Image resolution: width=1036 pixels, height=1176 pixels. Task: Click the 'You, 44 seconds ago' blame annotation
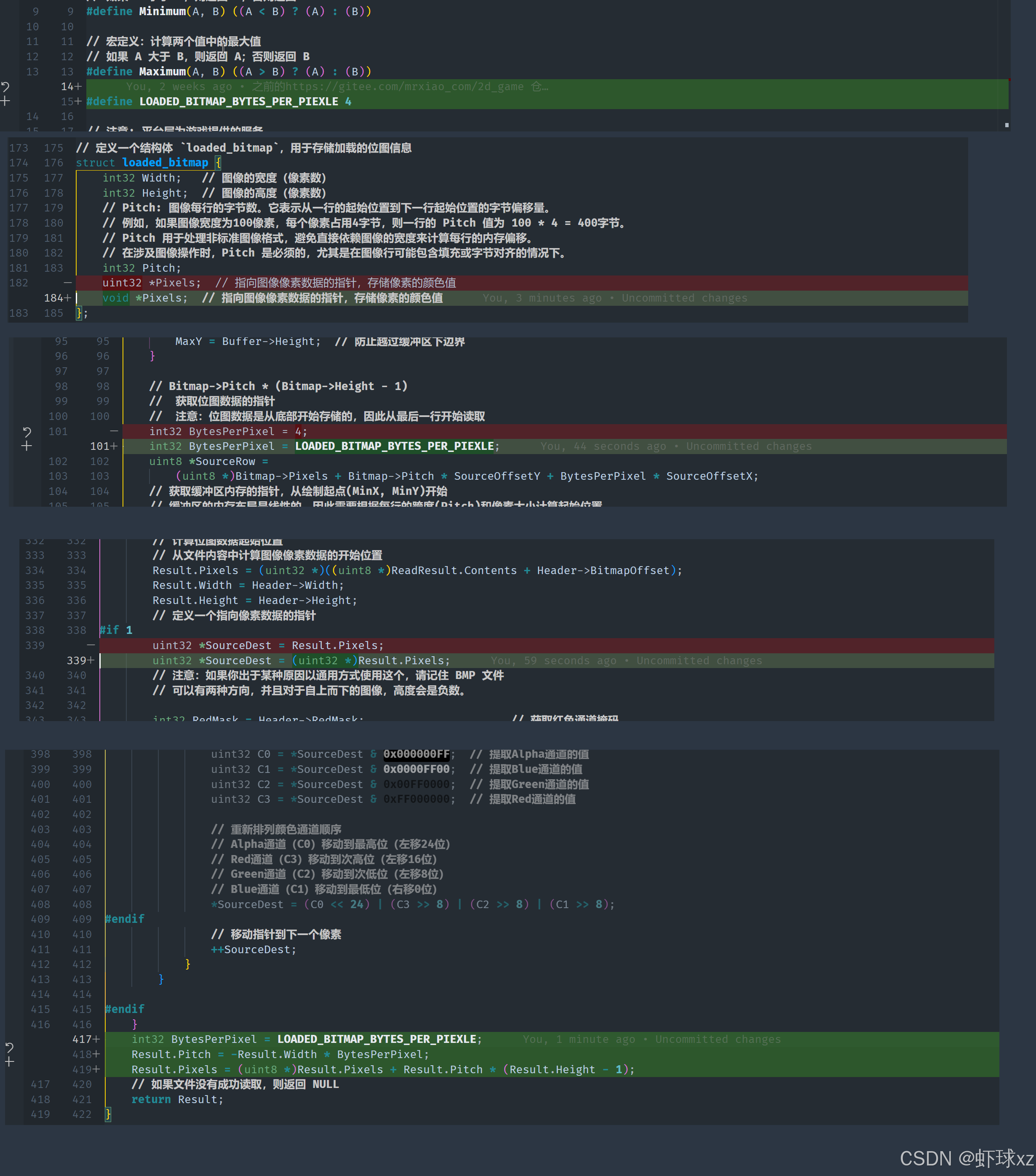tap(676, 446)
